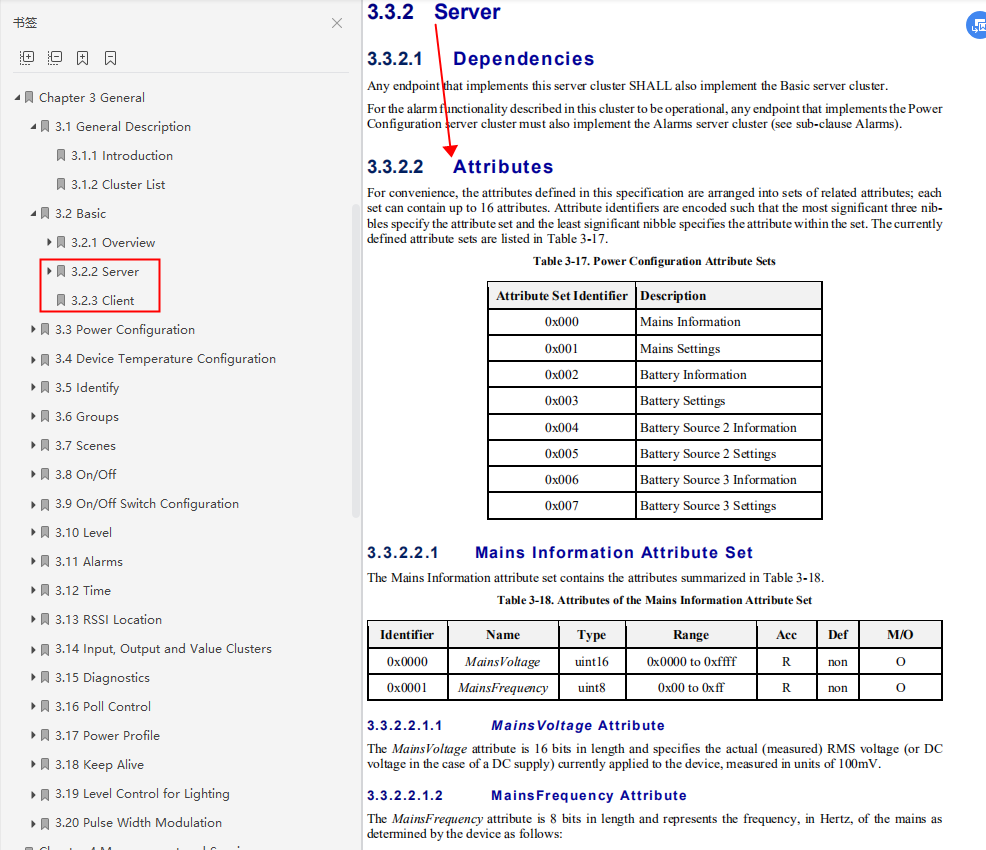The width and height of the screenshot is (986, 850).
Task: Collapse the 3.2 Basic node
Action: [x=33, y=214]
